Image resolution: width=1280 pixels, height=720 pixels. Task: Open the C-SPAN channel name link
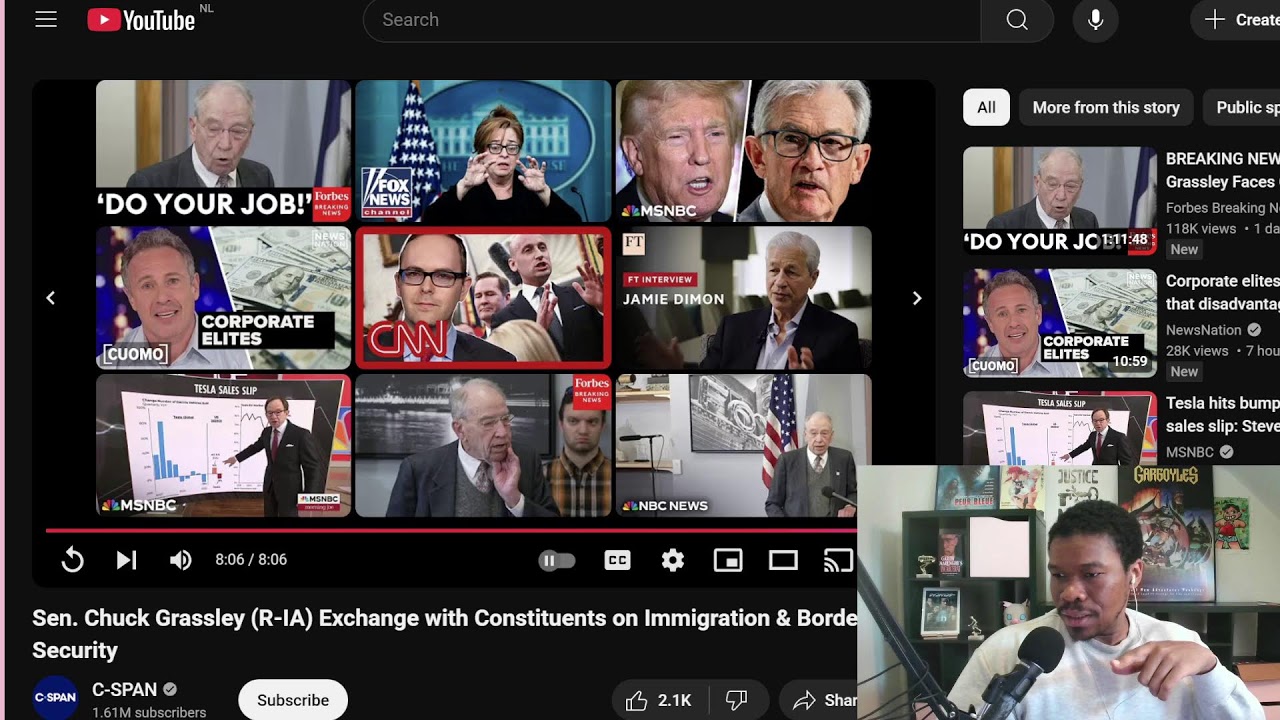tap(125, 689)
